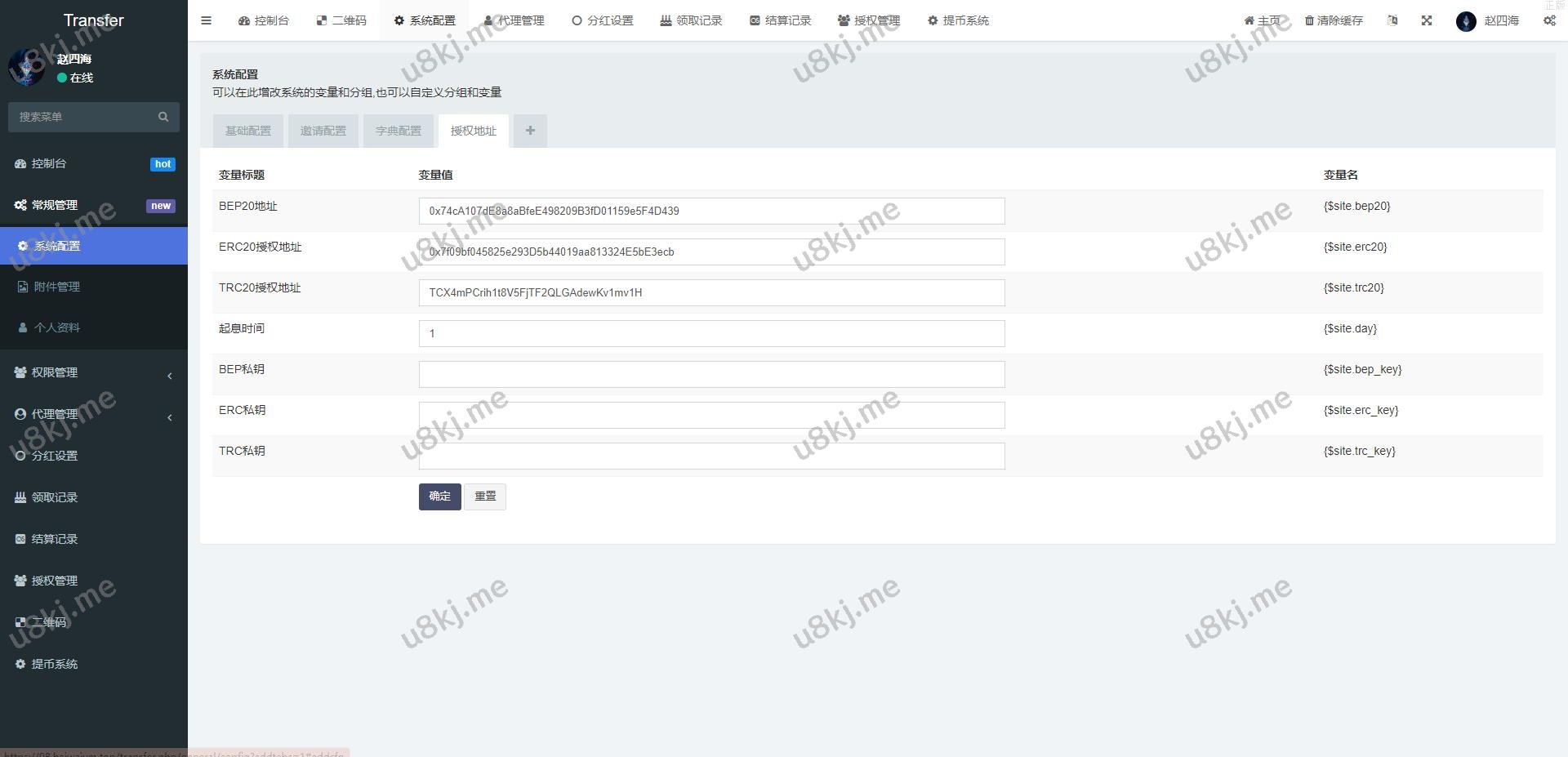Open the settings gears icon at top right
Viewport: 1568px width, 757px height.
[1548, 20]
